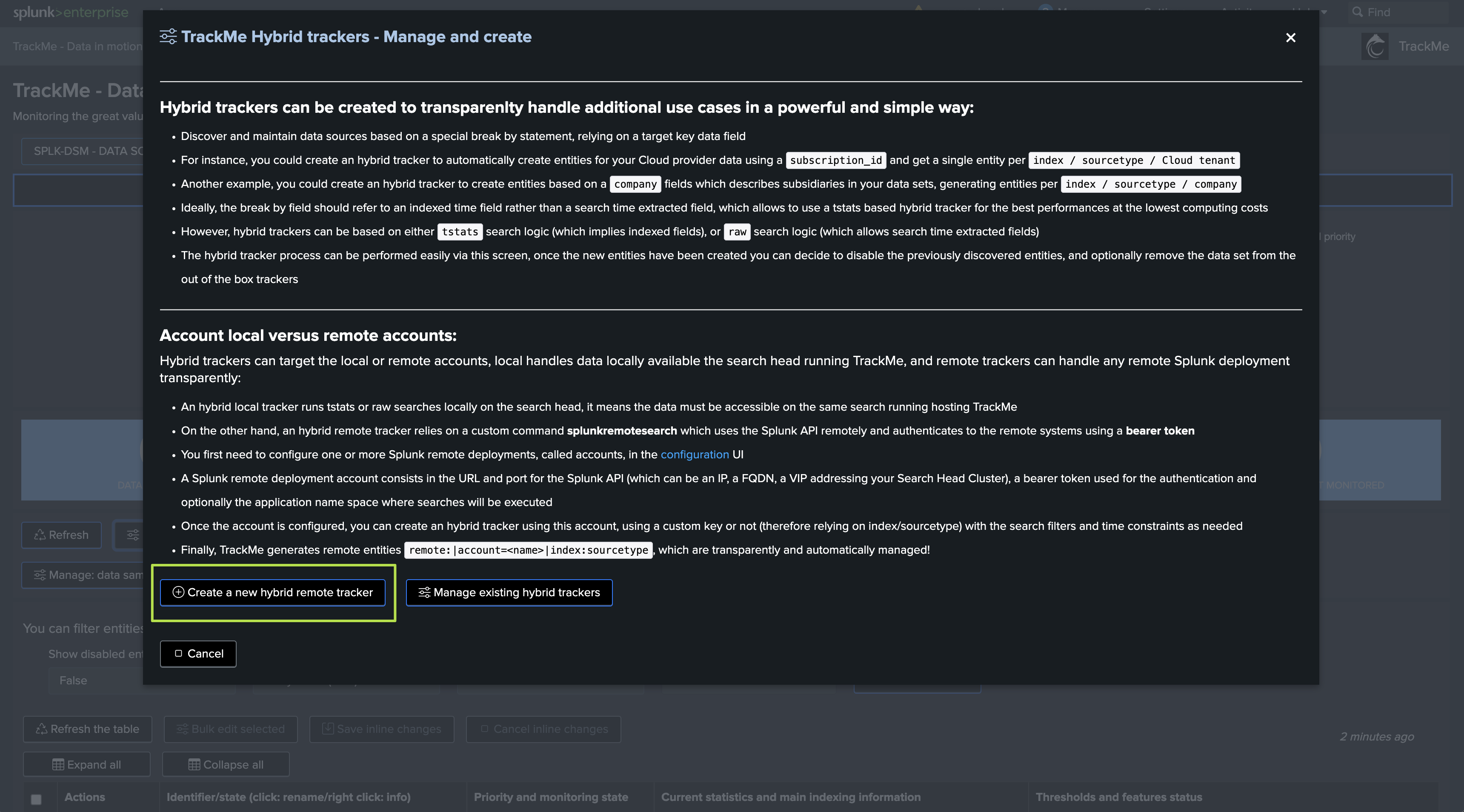This screenshot has height=812, width=1464.
Task: Expand all table rows
Action: pyautogui.click(x=87, y=765)
